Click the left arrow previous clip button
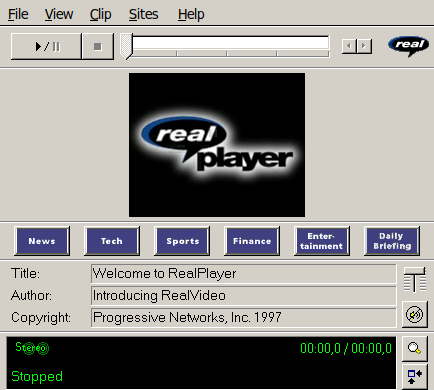The height and width of the screenshot is (390, 434). pos(349,46)
